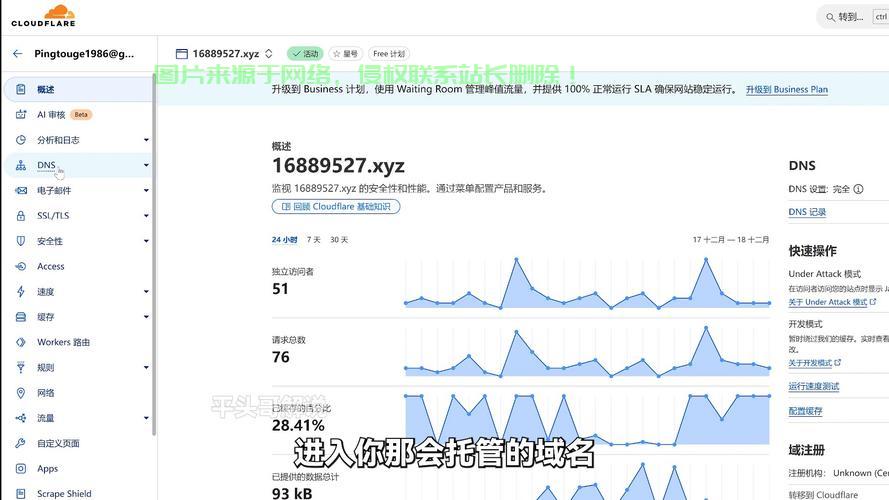889x500 pixels.
Task: Click the back arrow beside the account name
Action: pyautogui.click(x=17, y=54)
